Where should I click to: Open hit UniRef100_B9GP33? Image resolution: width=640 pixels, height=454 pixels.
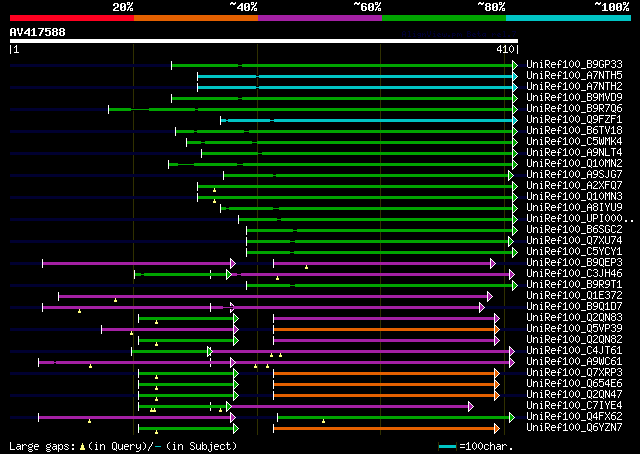coord(574,65)
